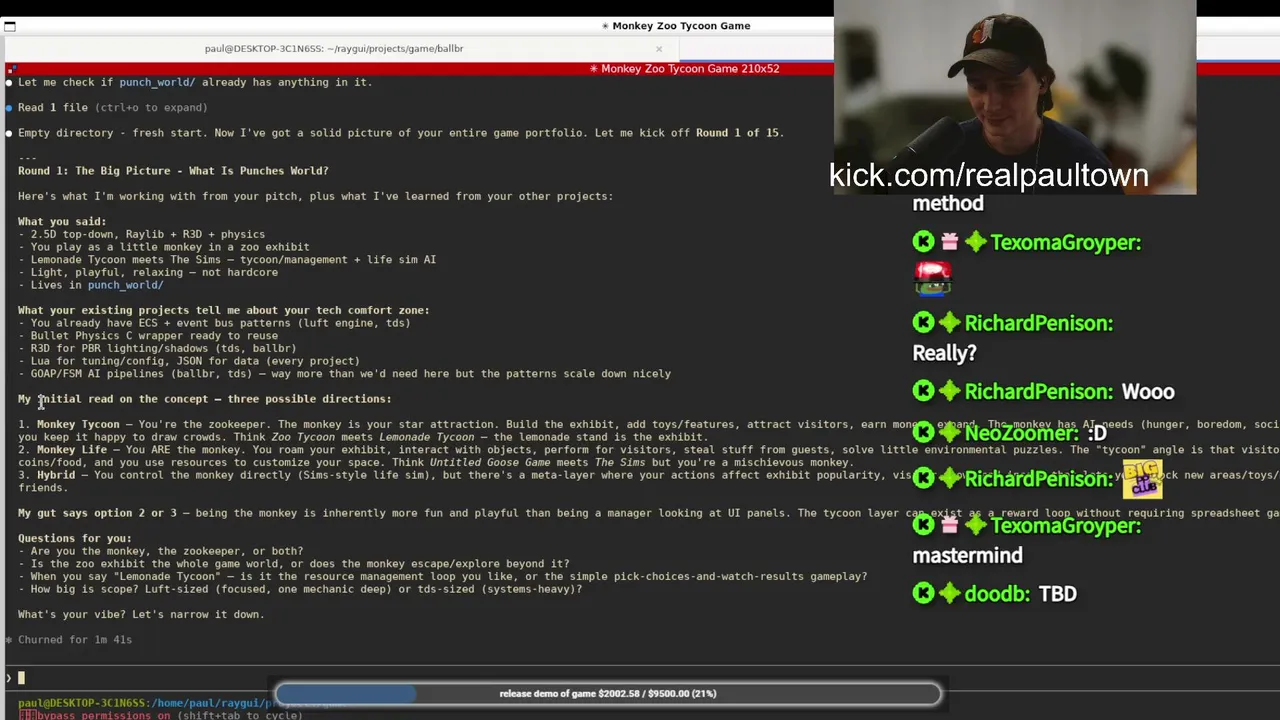Click the Kick badge on the top TexomaGroyper message

click(x=923, y=242)
